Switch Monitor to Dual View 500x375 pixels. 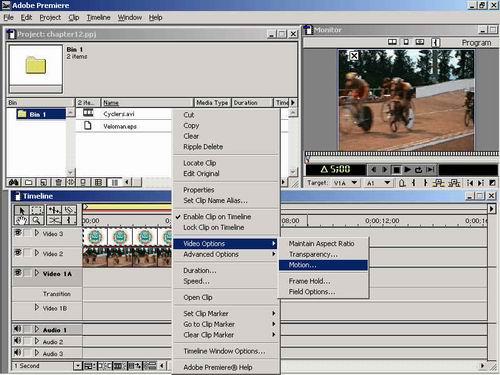[392, 42]
